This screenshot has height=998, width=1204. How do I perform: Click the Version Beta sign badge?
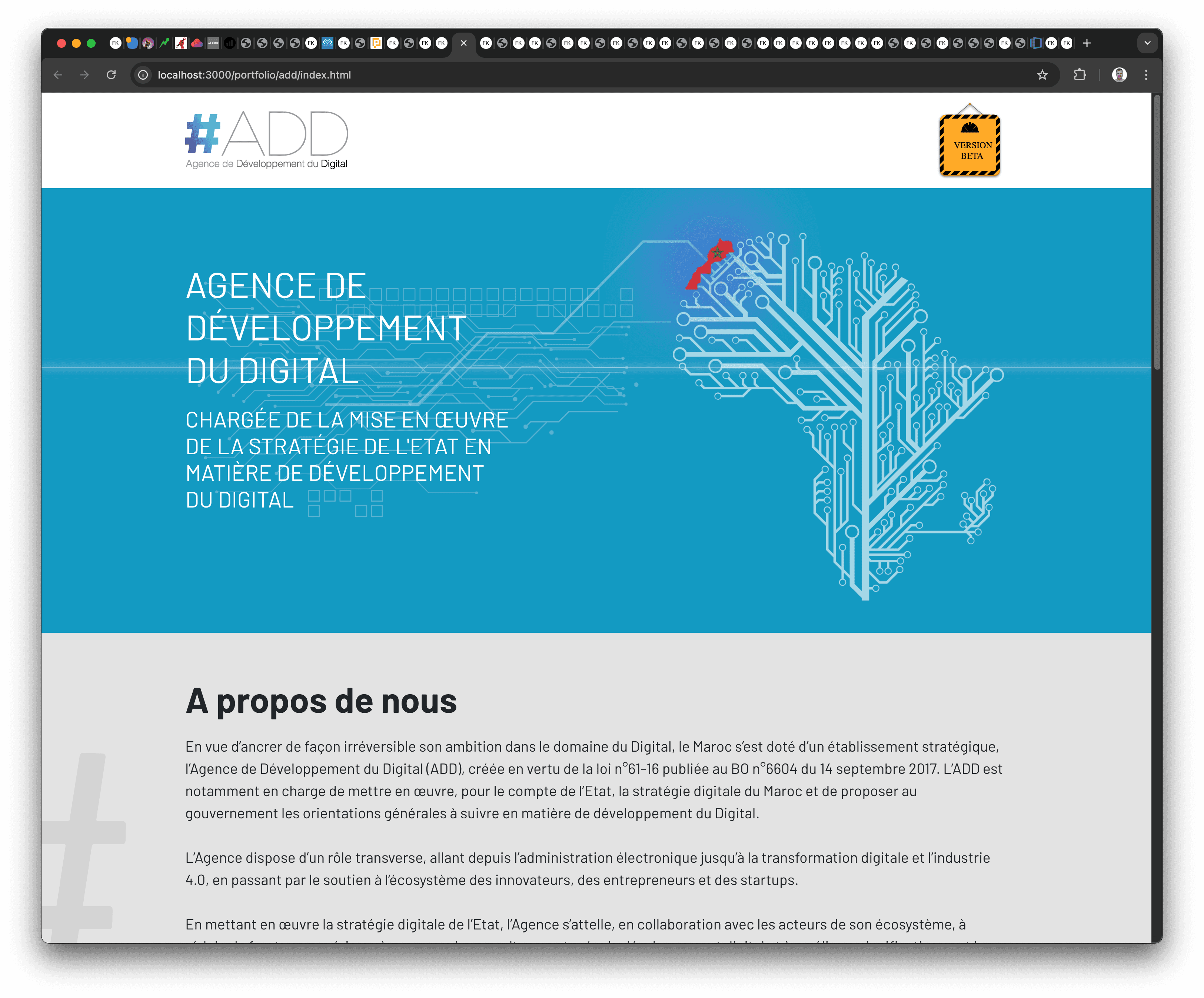969,140
